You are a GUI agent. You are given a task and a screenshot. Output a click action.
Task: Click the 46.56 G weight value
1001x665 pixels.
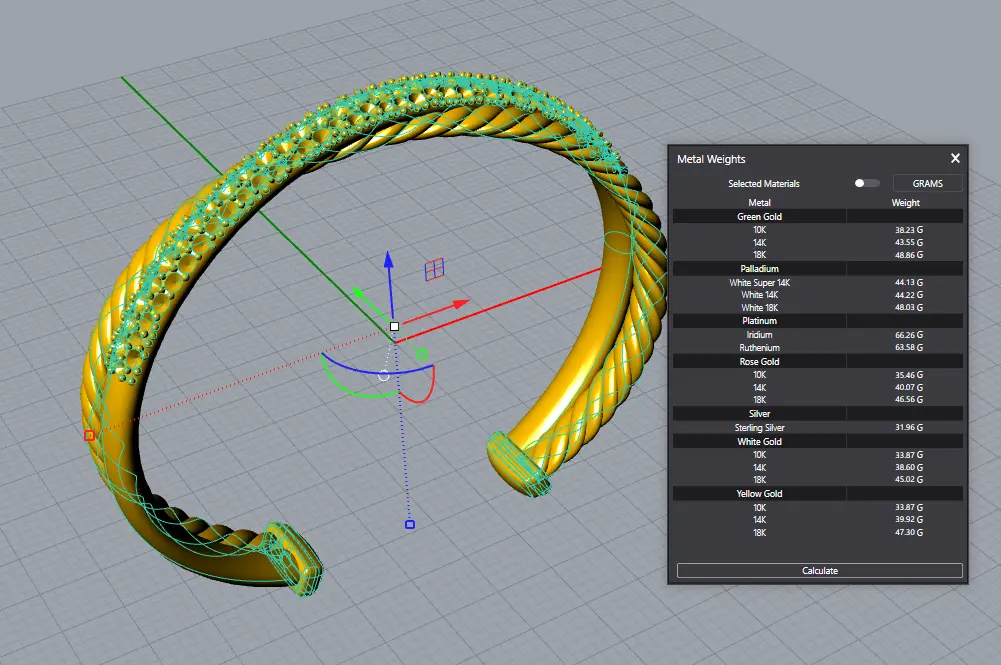(908, 400)
